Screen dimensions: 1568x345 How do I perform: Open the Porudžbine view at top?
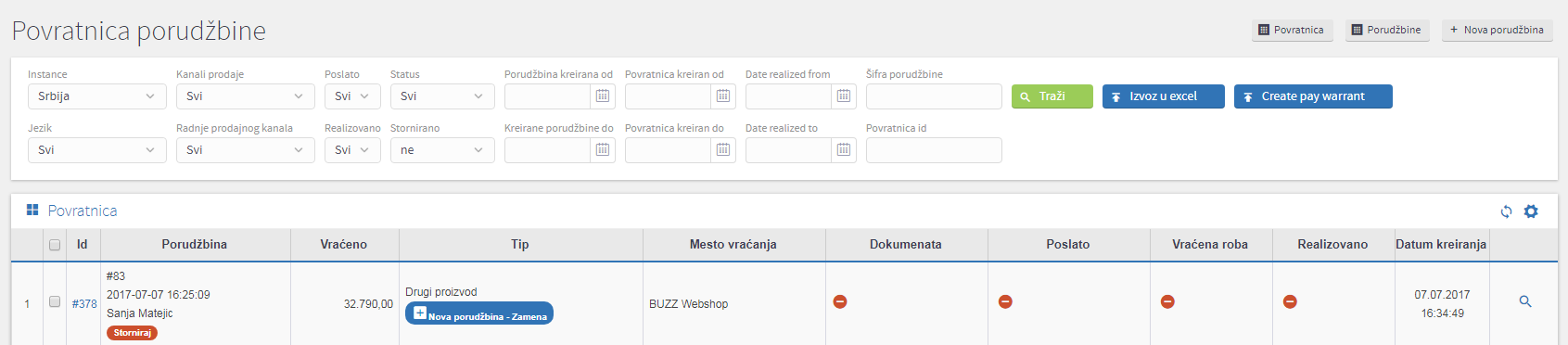pos(1387,31)
